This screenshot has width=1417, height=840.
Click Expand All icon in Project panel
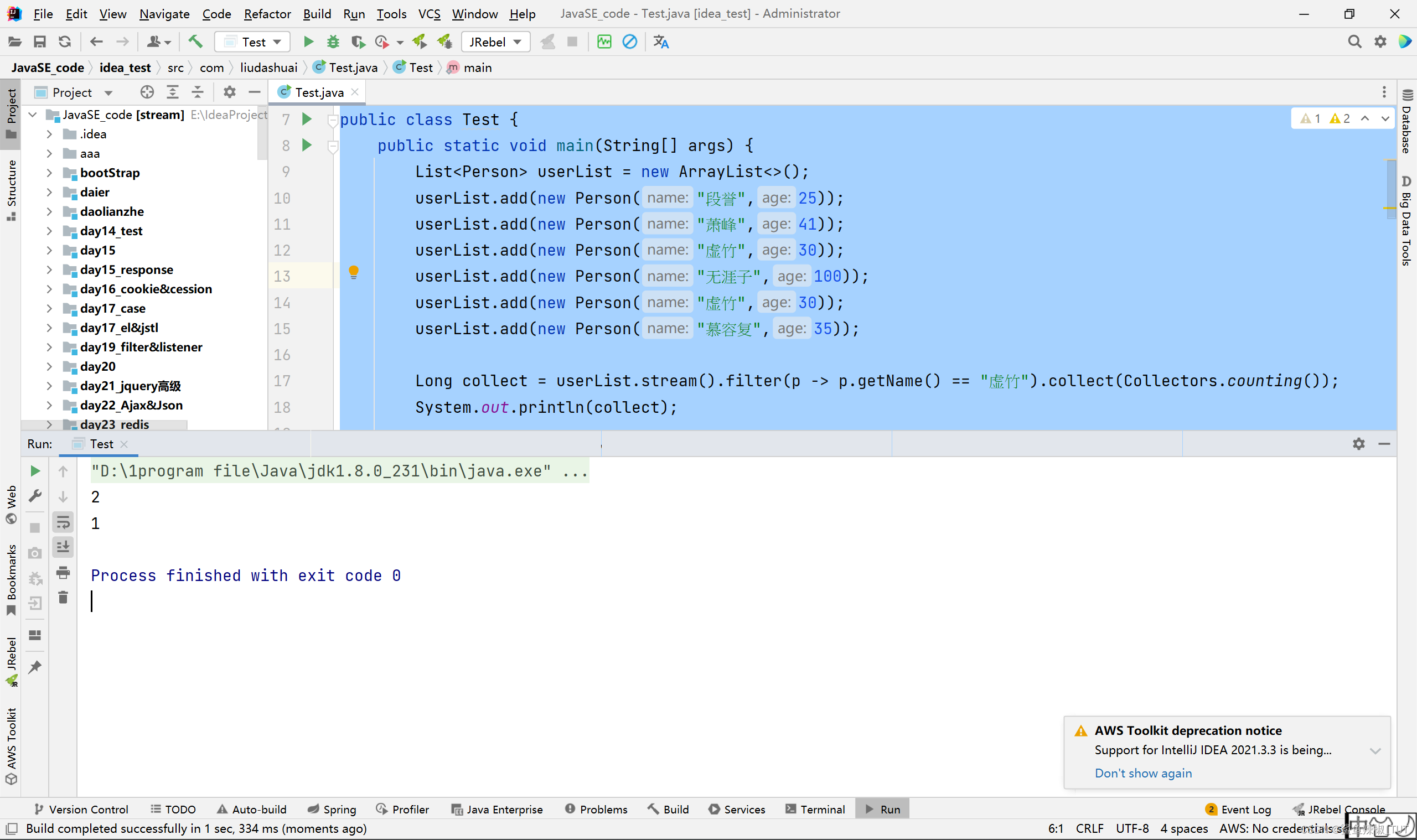point(173,92)
